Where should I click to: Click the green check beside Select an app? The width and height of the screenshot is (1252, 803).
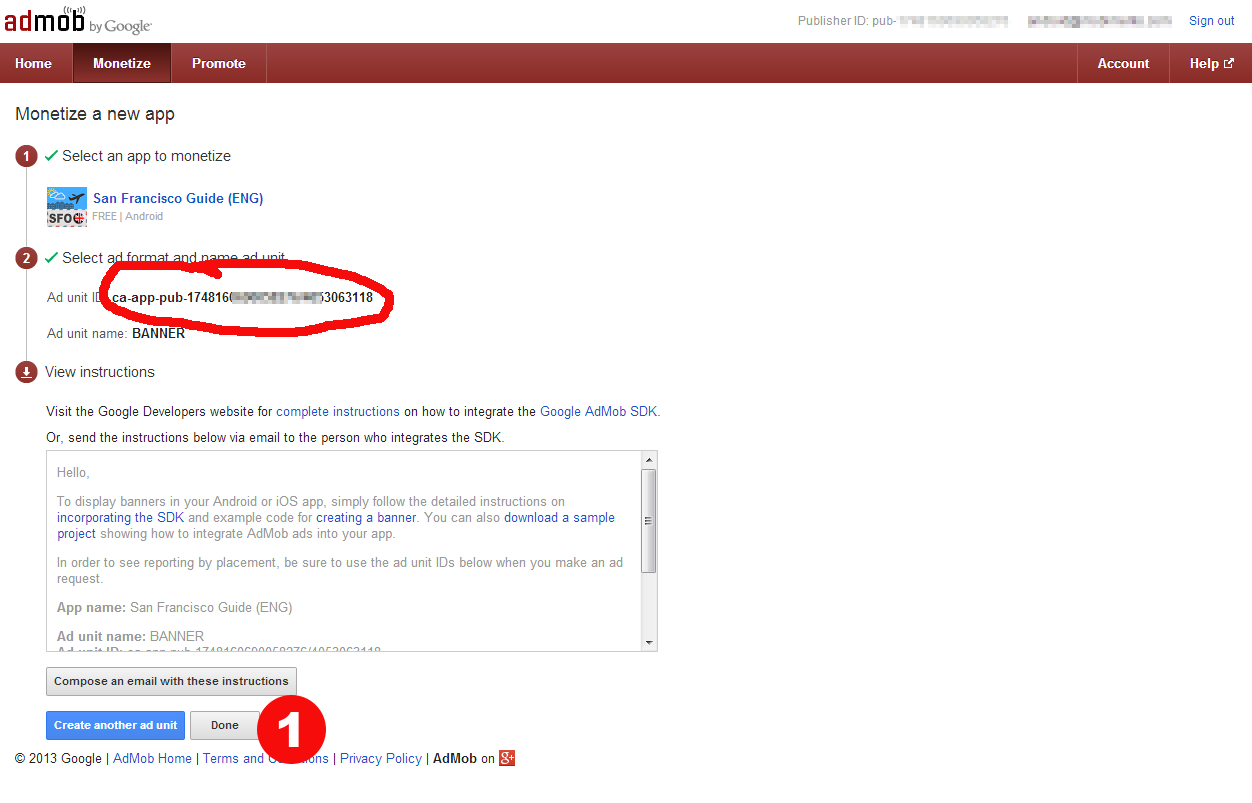click(51, 155)
